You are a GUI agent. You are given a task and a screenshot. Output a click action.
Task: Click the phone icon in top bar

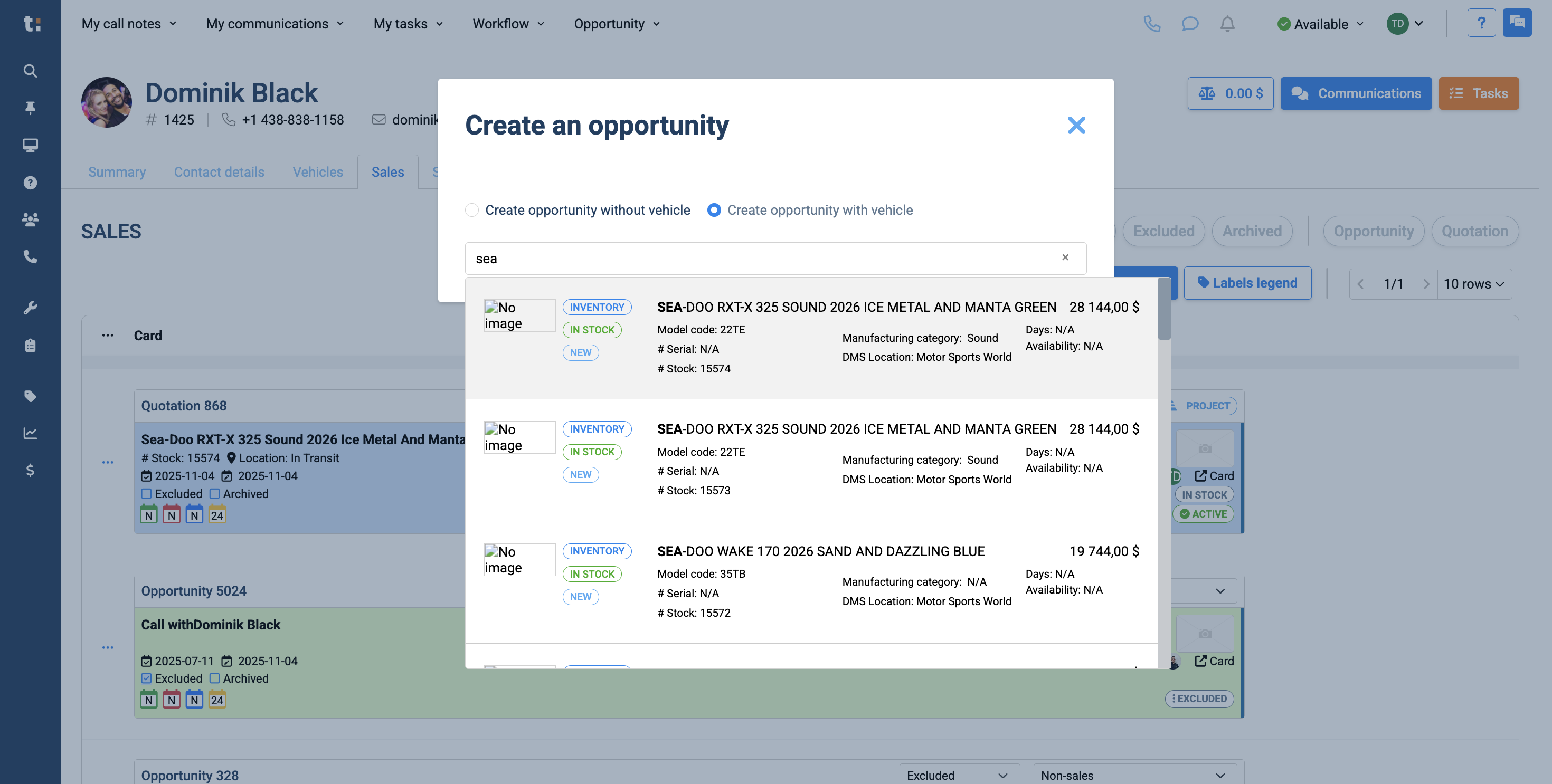click(1151, 24)
